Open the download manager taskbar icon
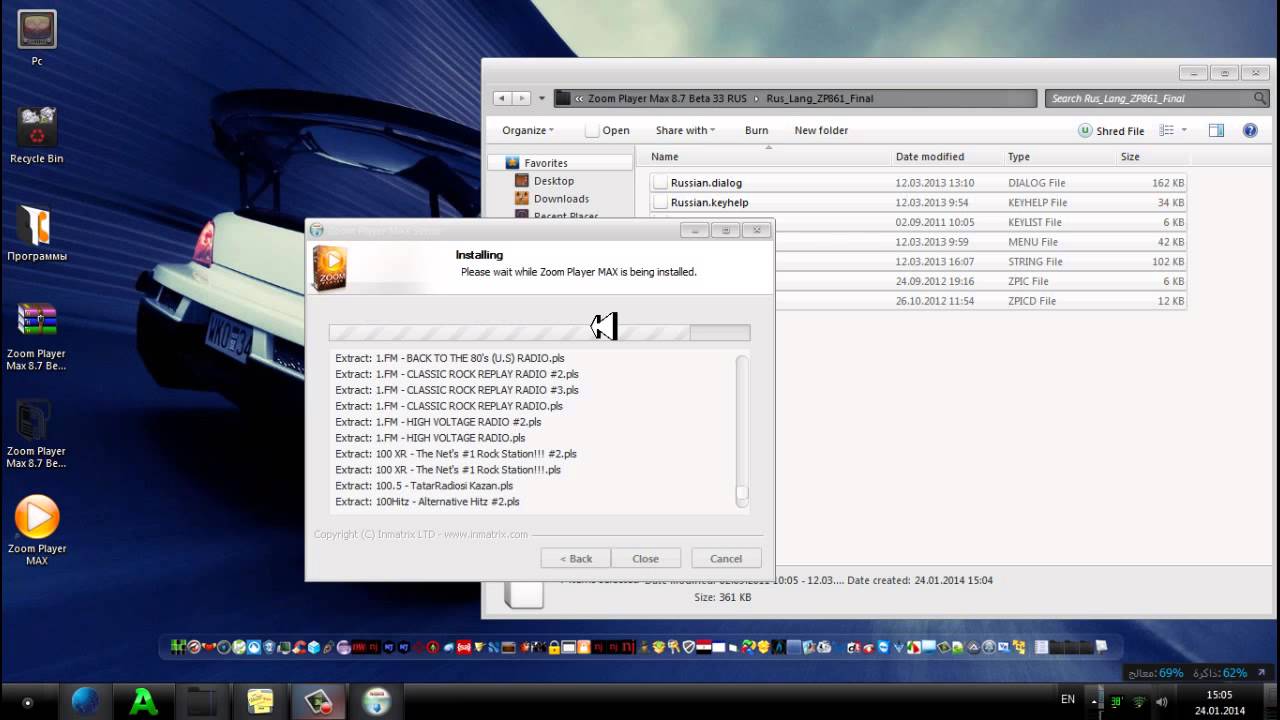This screenshot has height=720, width=1280. click(377, 702)
